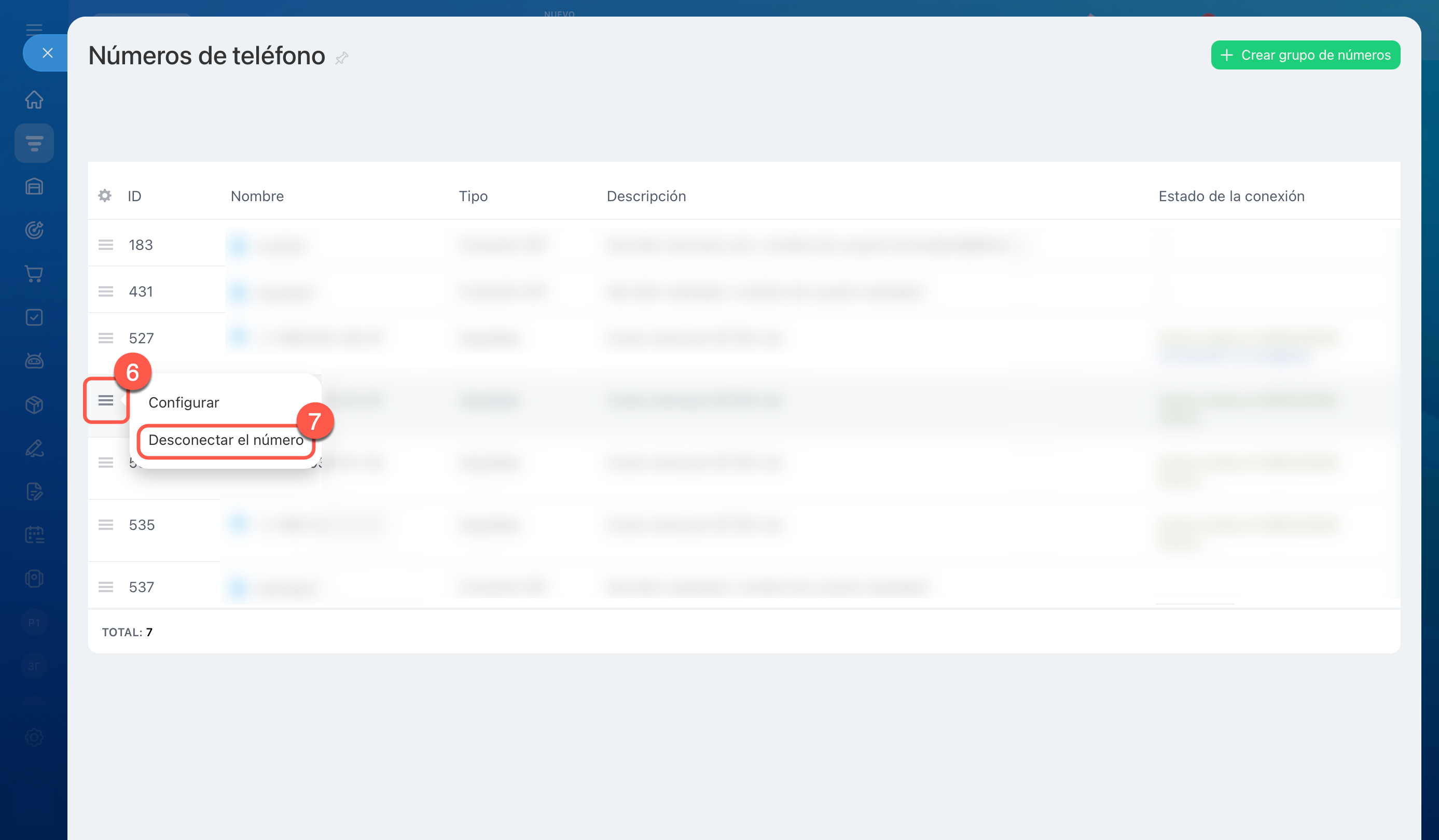1439x840 pixels.
Task: Open row menu for ID 535
Action: 106,525
